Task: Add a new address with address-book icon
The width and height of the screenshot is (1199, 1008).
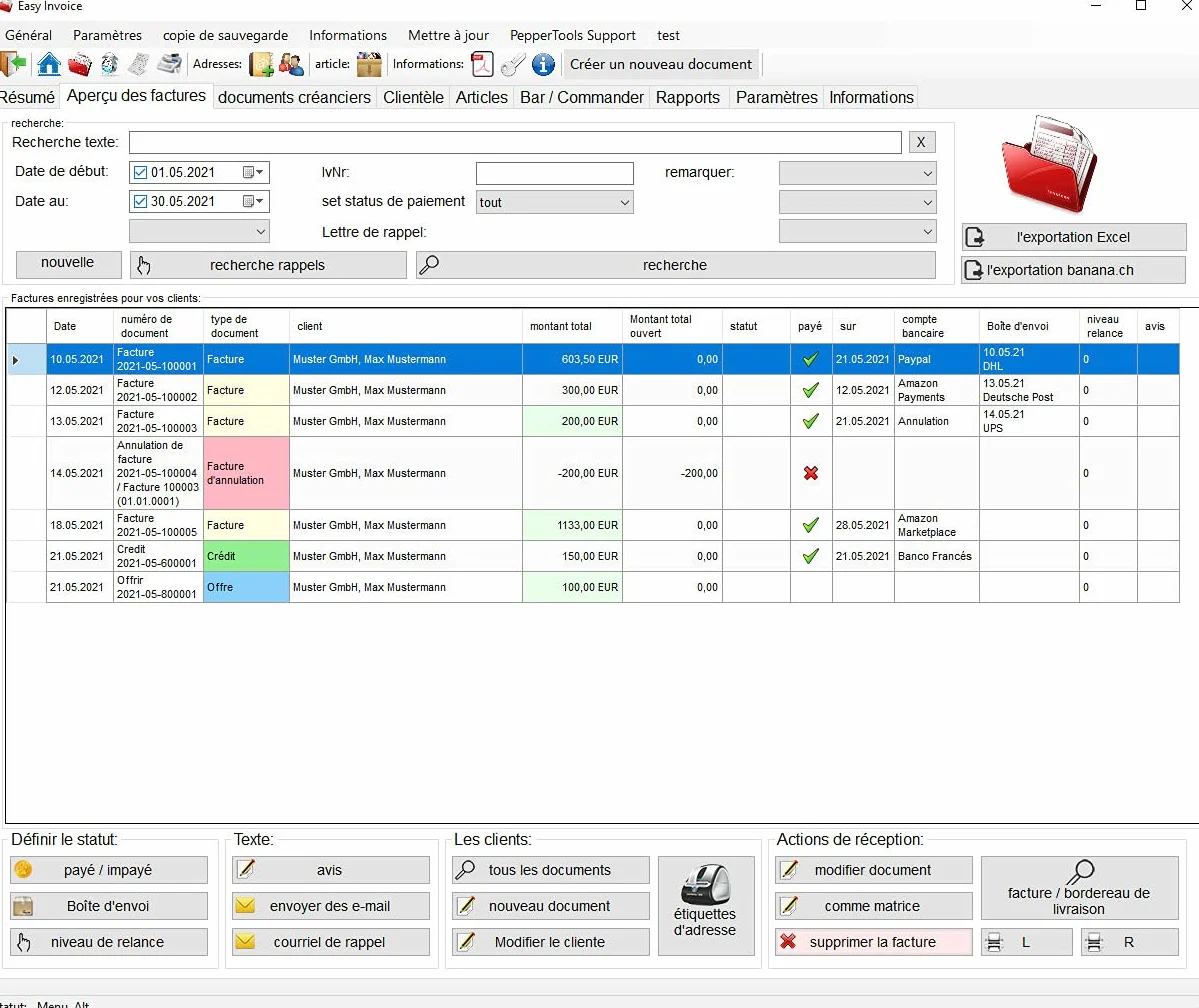Action: coord(262,64)
